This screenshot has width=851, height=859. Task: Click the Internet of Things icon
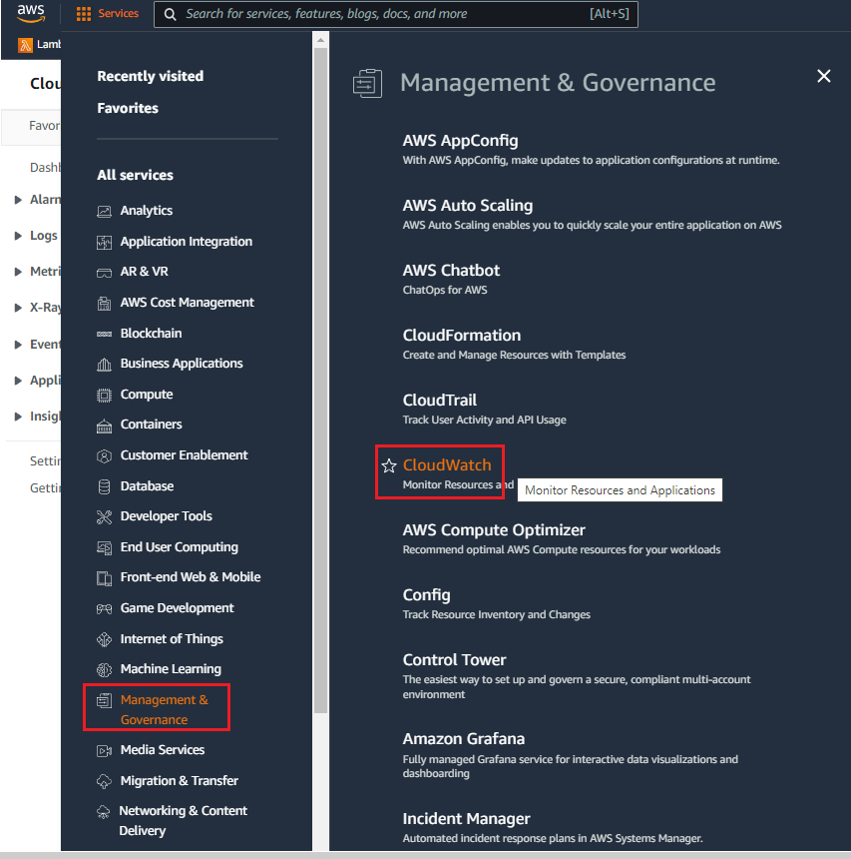[104, 639]
